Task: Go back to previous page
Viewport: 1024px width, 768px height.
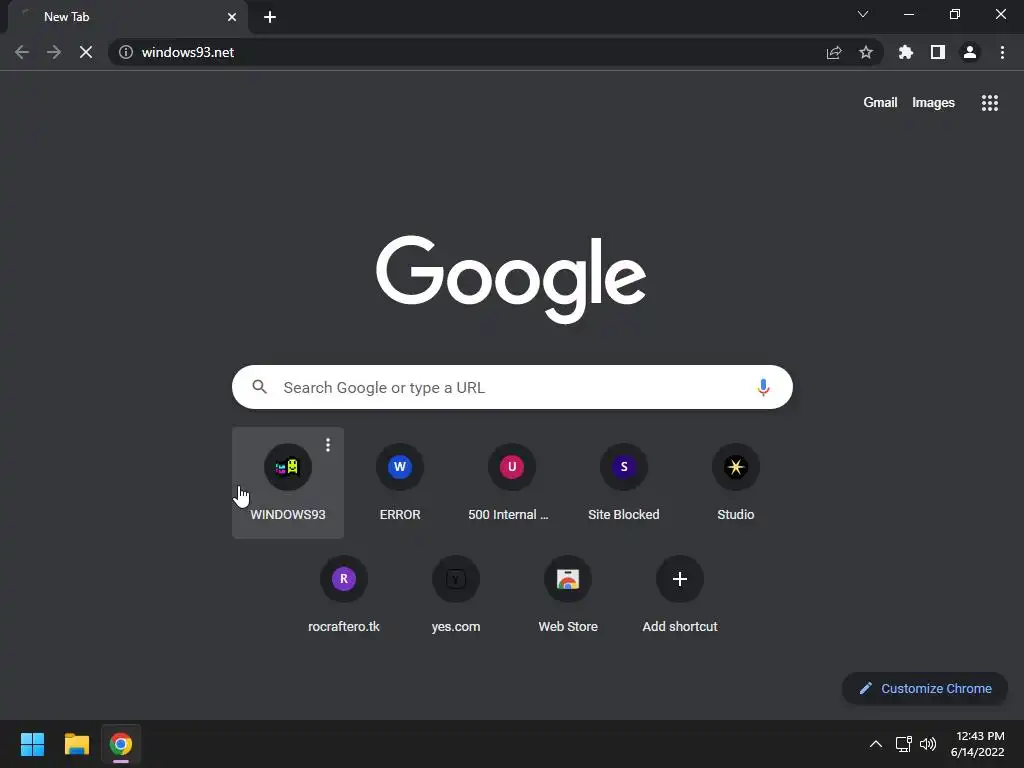Action: [22, 52]
